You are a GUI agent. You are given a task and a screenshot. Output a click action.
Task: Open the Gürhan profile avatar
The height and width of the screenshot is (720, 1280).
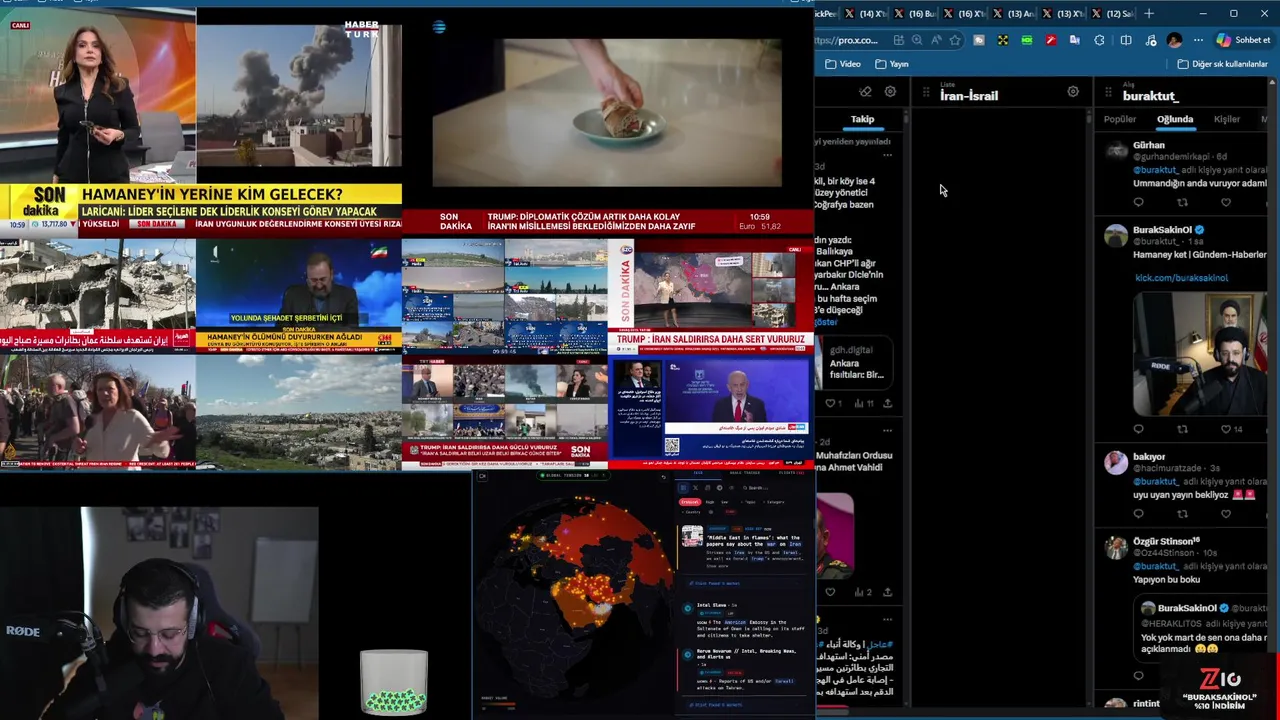pos(1116,150)
